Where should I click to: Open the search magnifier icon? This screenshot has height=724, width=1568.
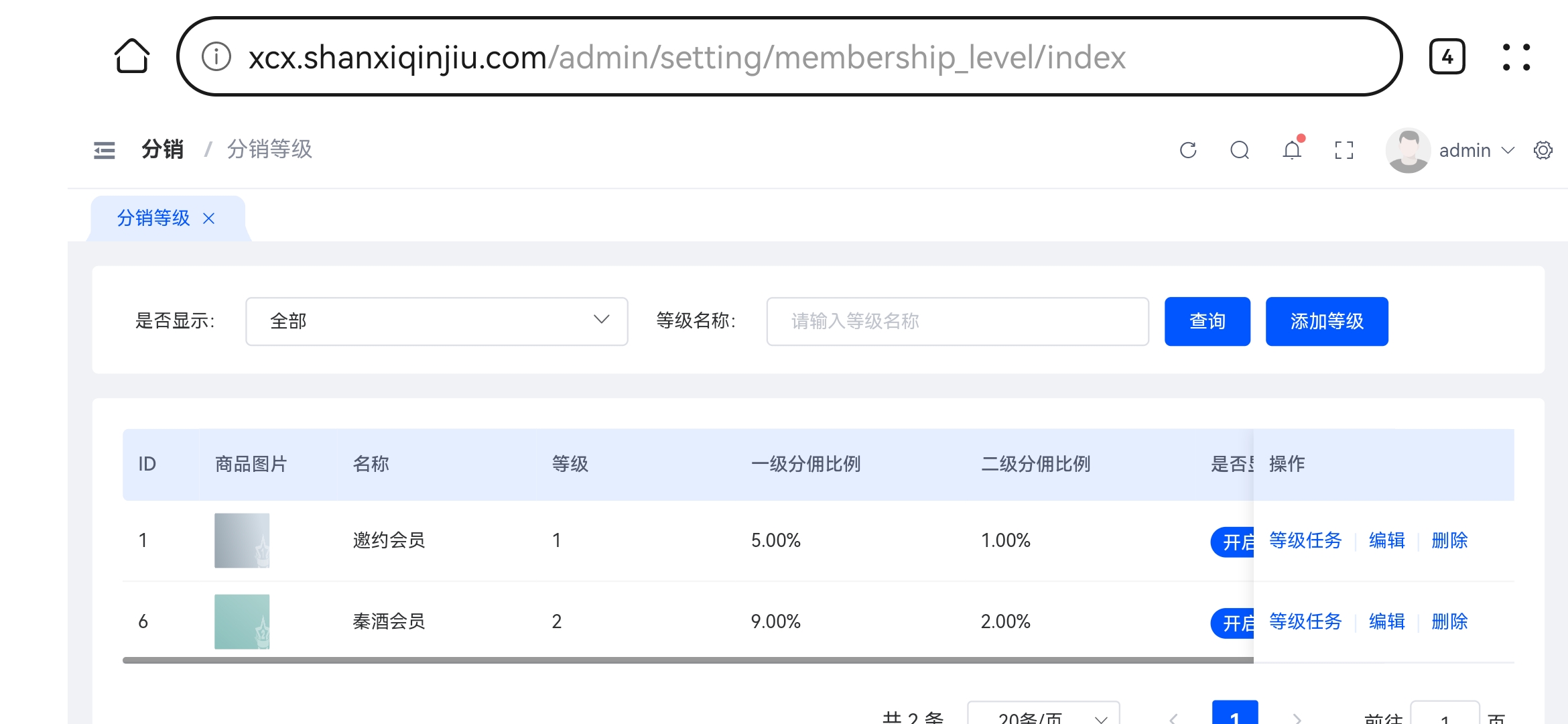click(x=1240, y=150)
